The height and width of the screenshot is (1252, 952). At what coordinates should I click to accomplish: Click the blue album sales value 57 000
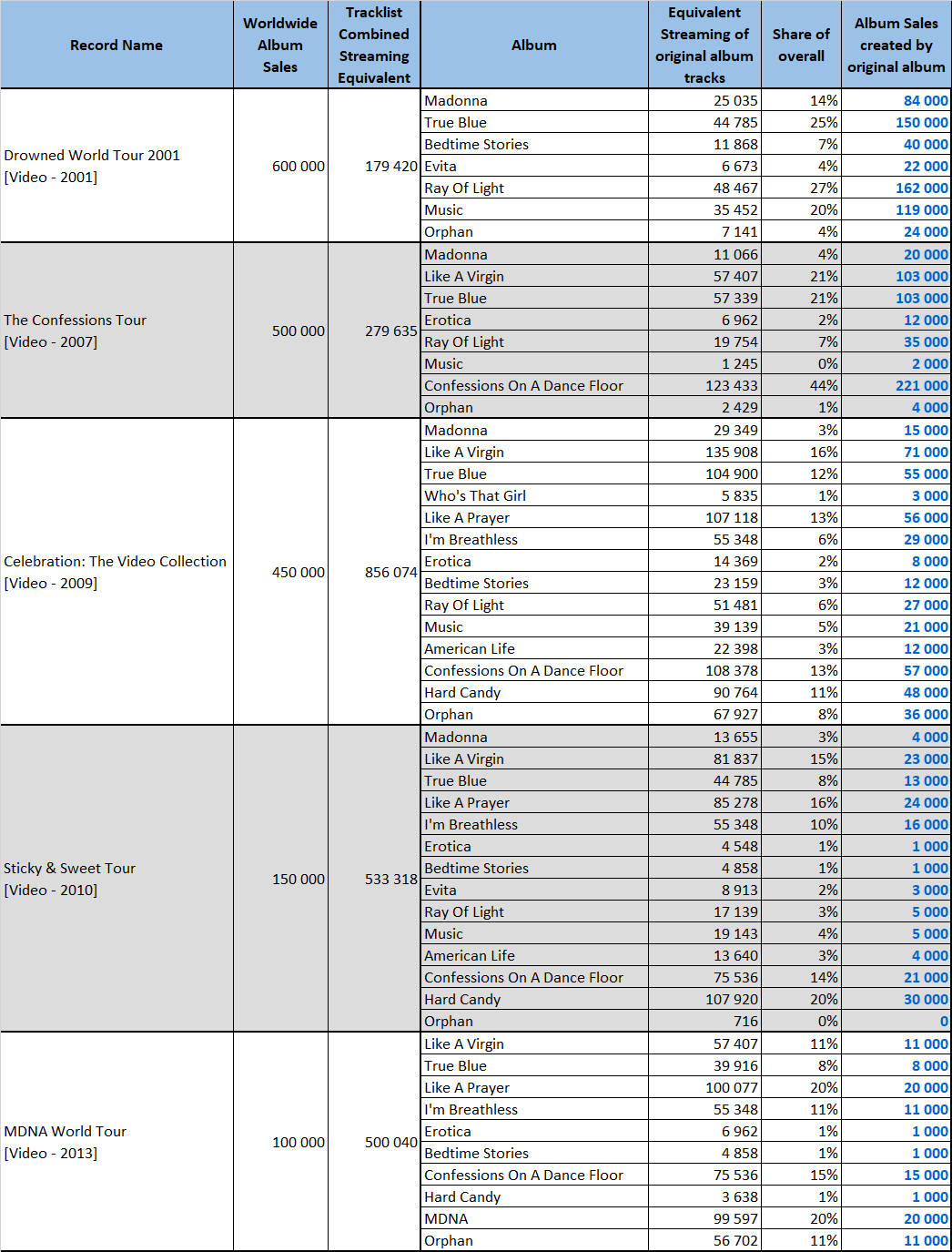(896, 670)
